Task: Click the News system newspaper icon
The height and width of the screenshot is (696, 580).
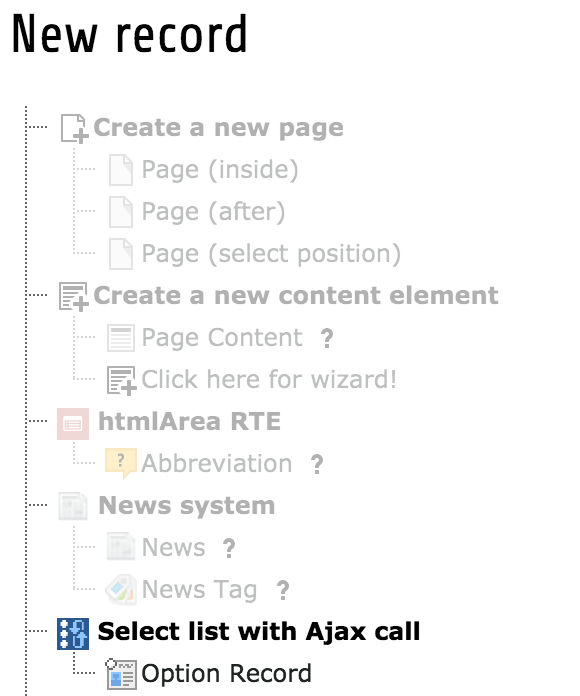Action: tap(73, 506)
